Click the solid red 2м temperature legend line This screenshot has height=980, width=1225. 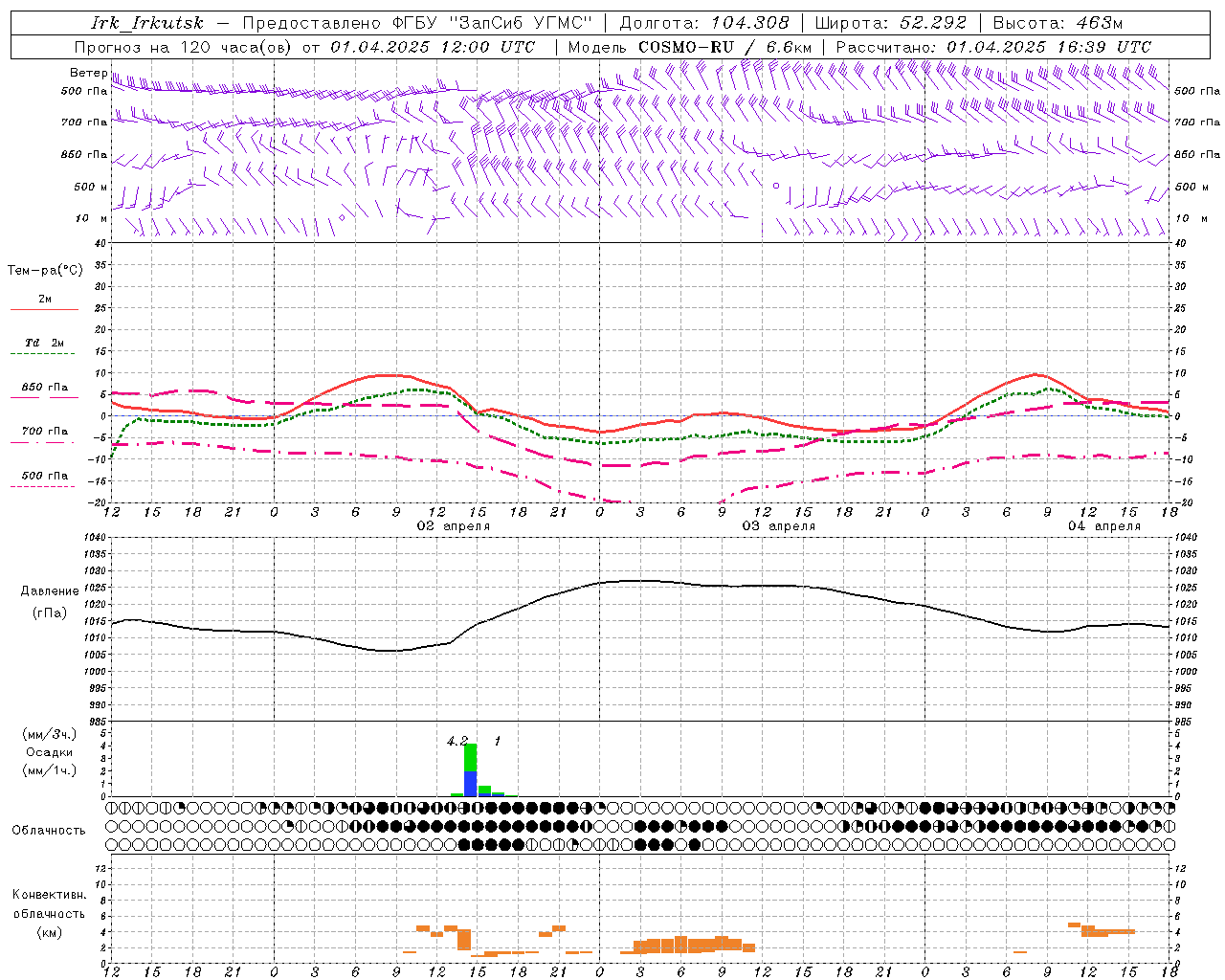[x=44, y=310]
